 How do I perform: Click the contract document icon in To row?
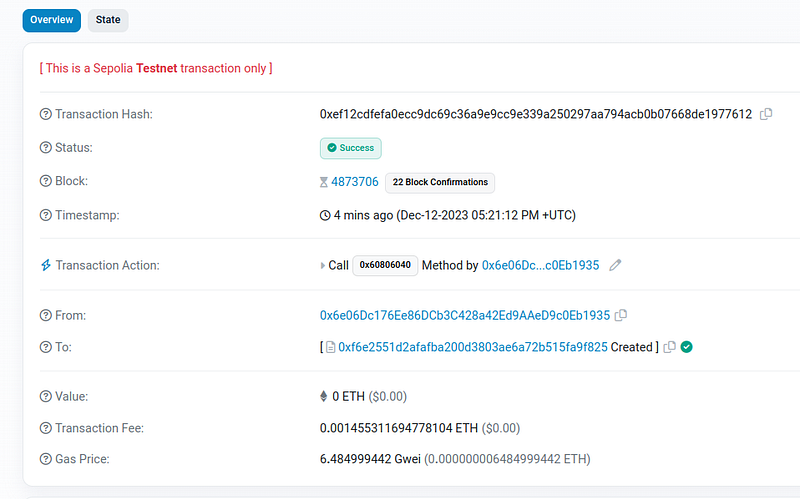[331, 347]
